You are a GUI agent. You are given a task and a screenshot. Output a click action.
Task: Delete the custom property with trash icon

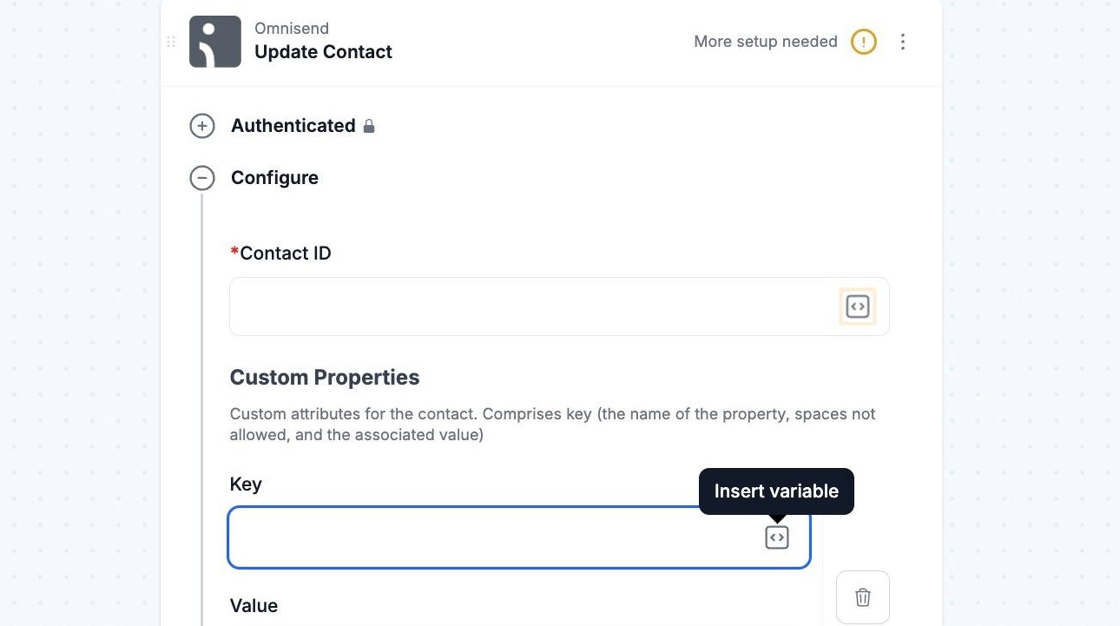pos(862,597)
